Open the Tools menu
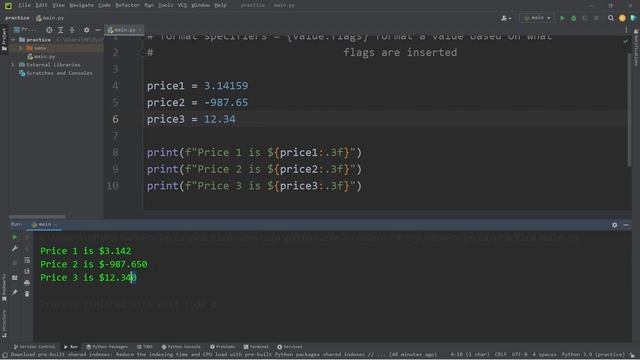This screenshot has width=640, height=360. point(165,5)
